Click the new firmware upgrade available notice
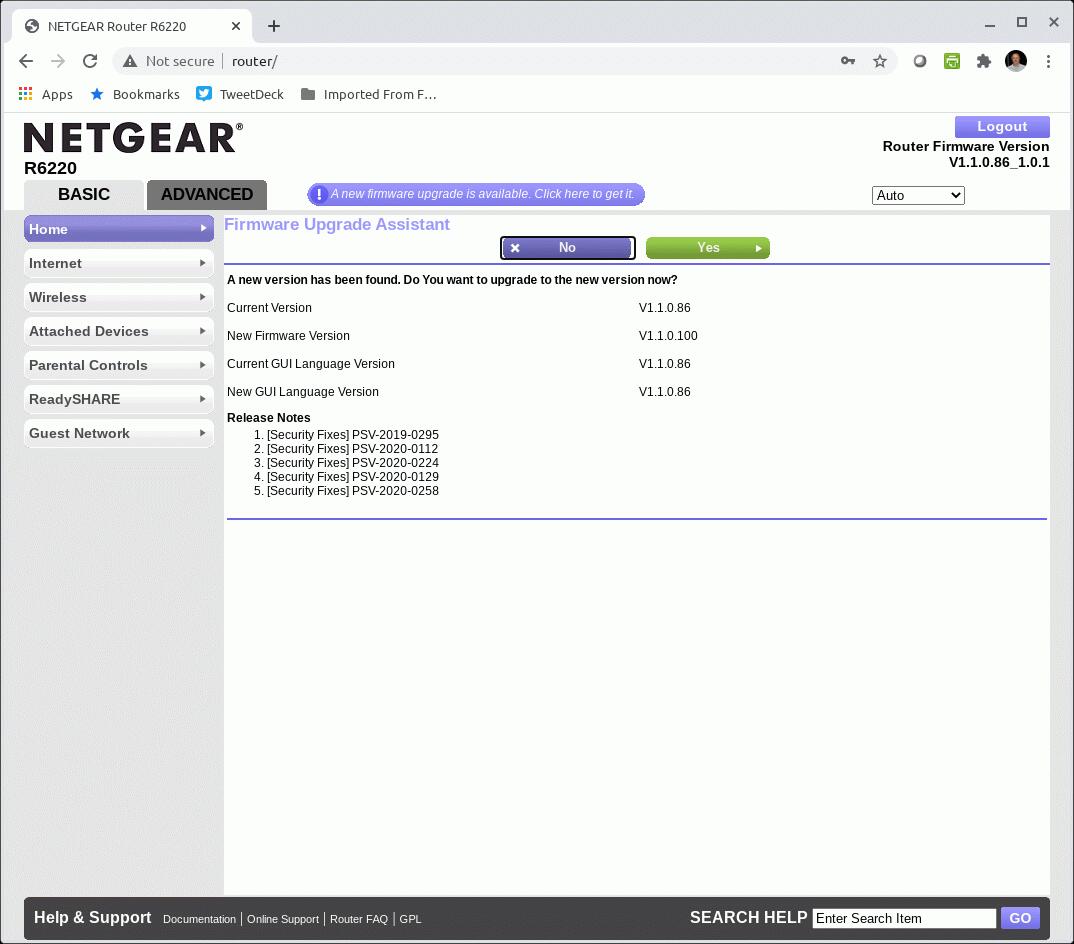The height and width of the screenshot is (944, 1074). [x=476, y=194]
